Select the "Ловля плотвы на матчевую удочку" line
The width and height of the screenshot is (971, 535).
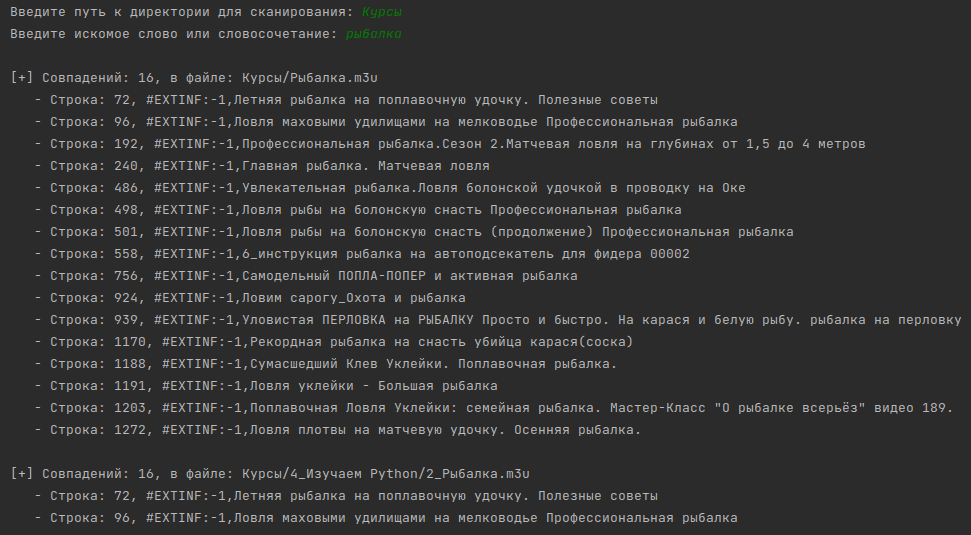click(x=337, y=430)
